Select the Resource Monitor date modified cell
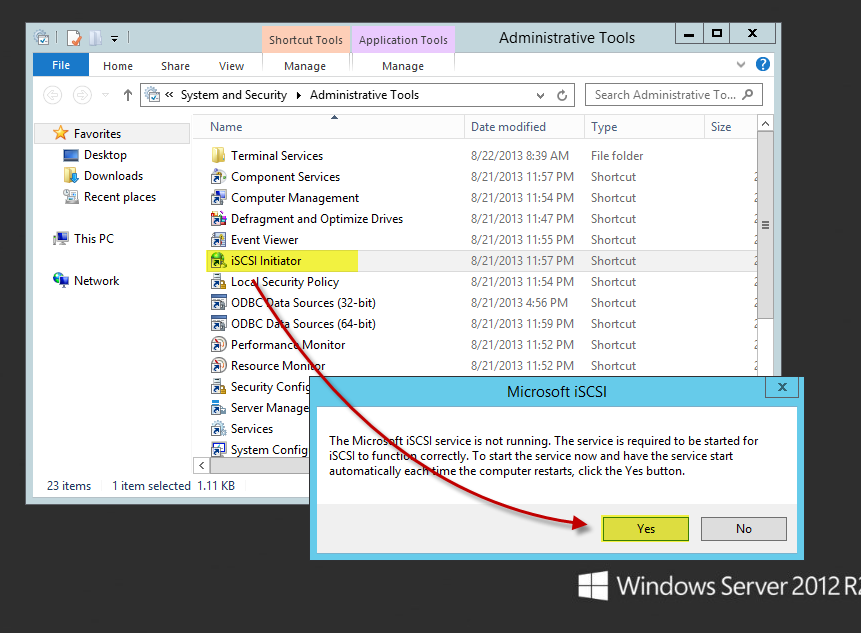 click(522, 366)
